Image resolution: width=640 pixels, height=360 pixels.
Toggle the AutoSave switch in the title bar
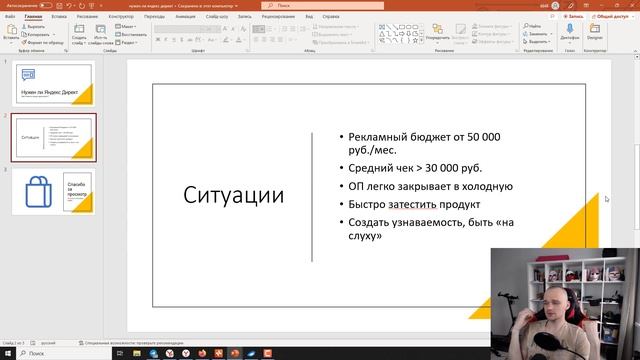(x=45, y=6)
